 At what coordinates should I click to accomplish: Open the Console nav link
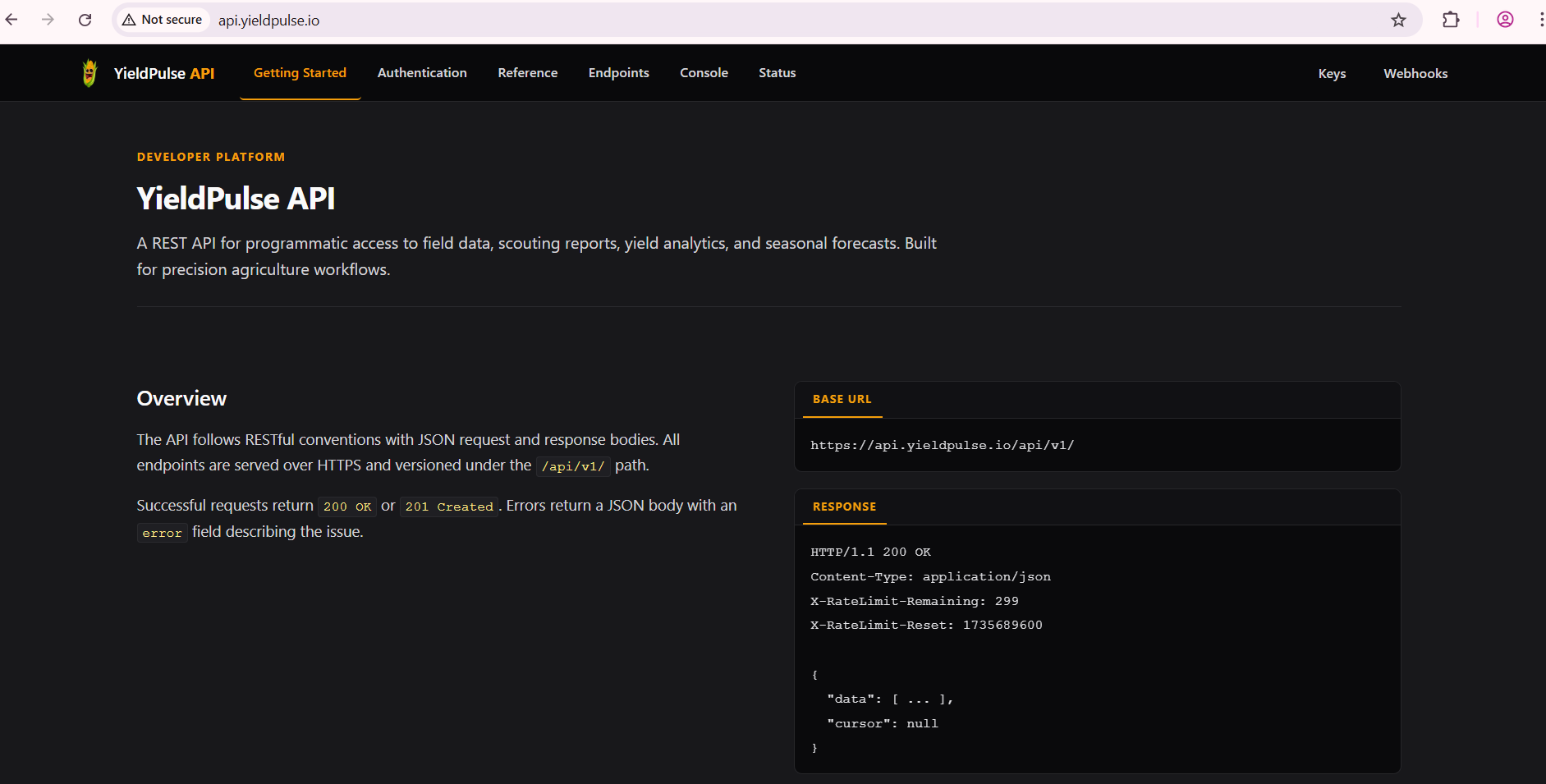(704, 73)
